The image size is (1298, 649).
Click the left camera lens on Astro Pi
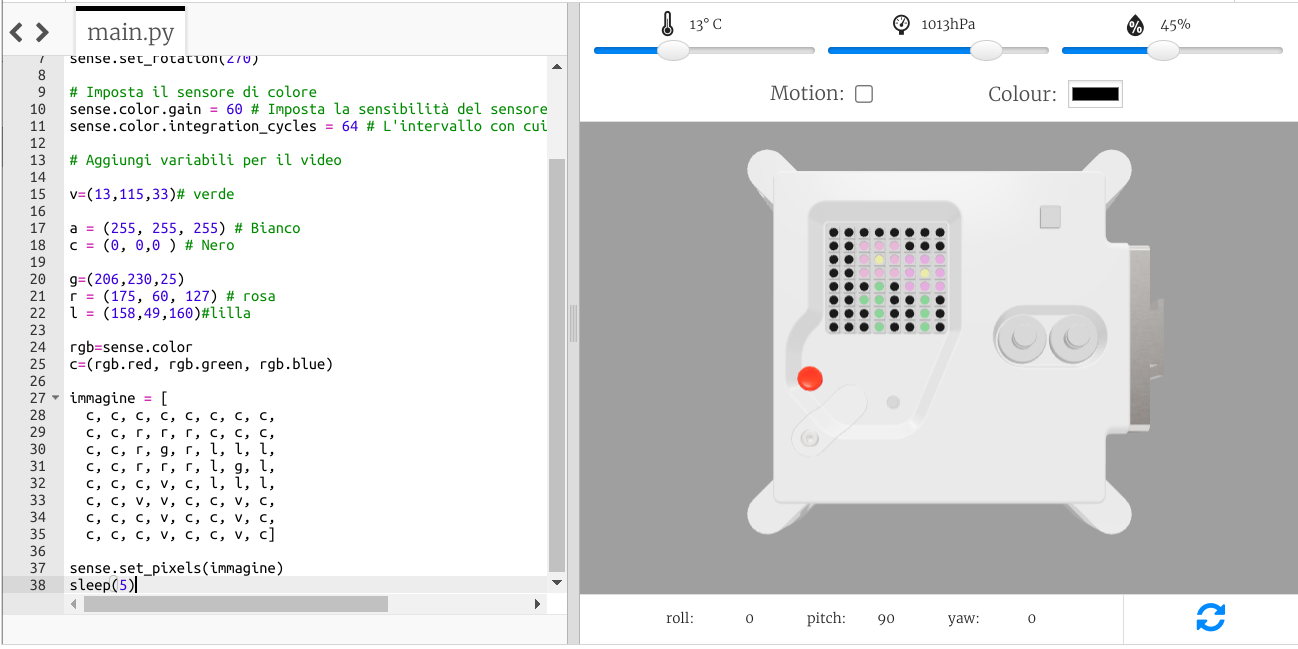pyautogui.click(x=1022, y=337)
